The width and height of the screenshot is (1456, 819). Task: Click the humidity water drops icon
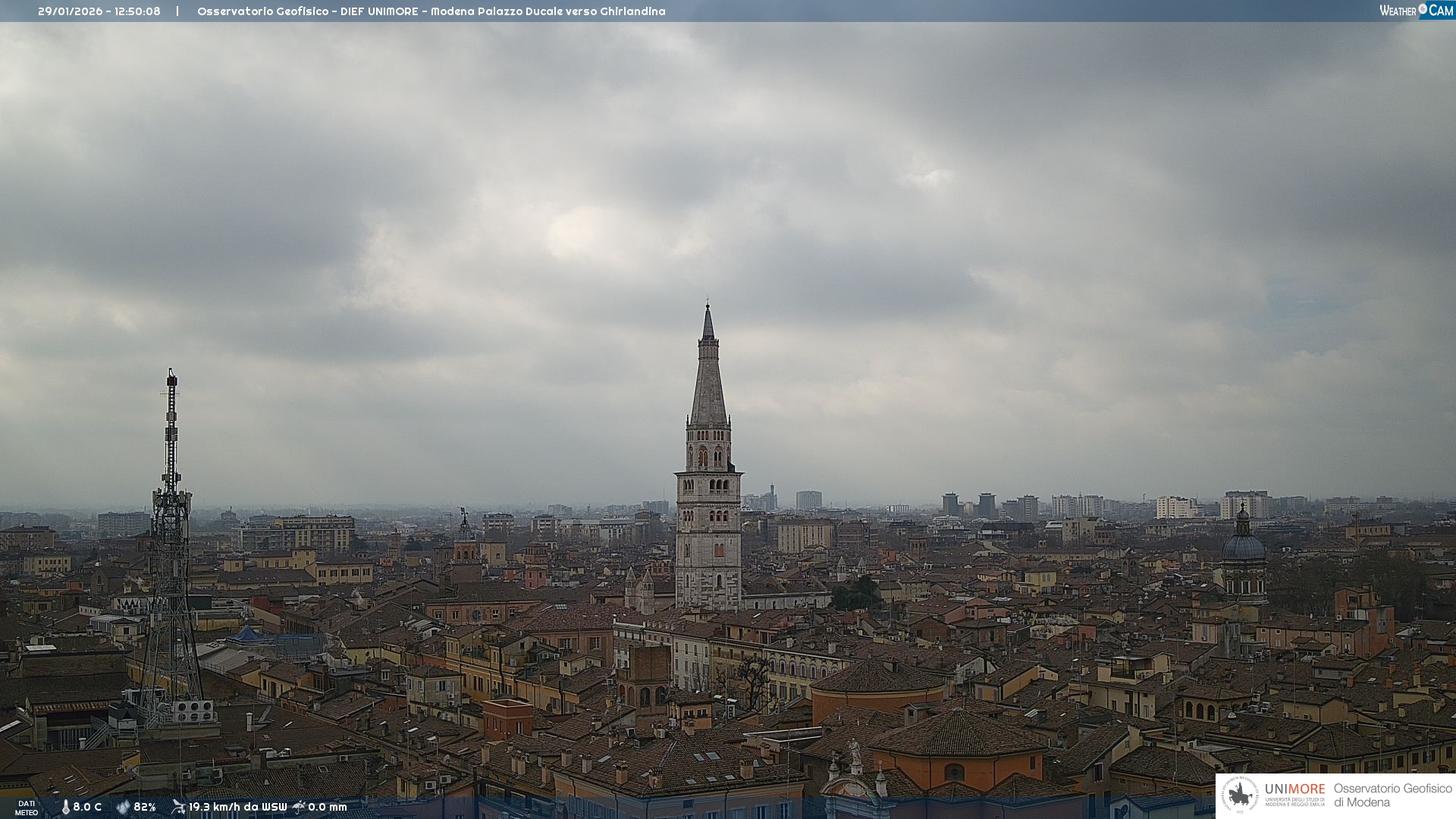click(x=123, y=808)
